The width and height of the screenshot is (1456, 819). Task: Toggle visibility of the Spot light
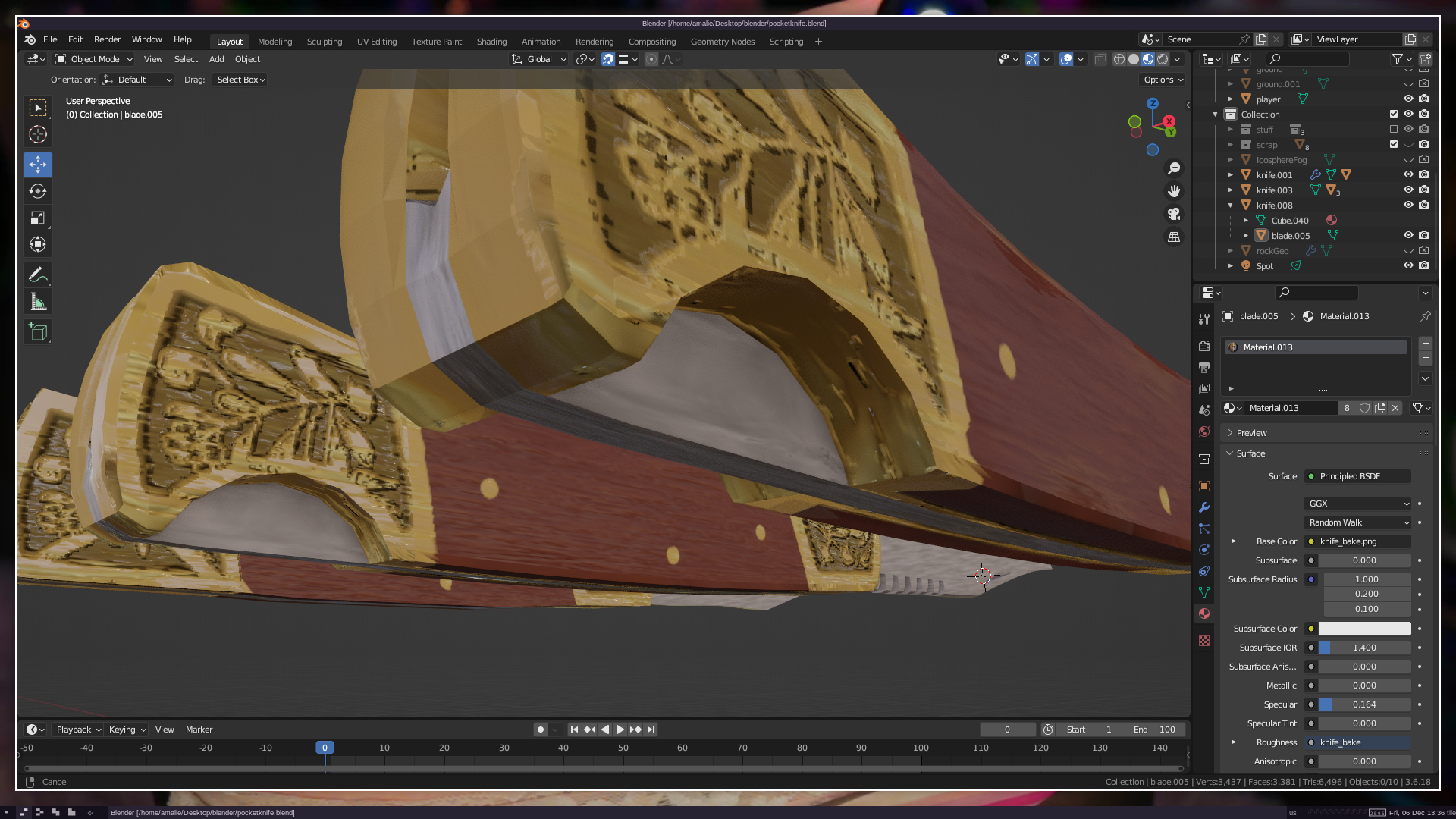(x=1408, y=266)
